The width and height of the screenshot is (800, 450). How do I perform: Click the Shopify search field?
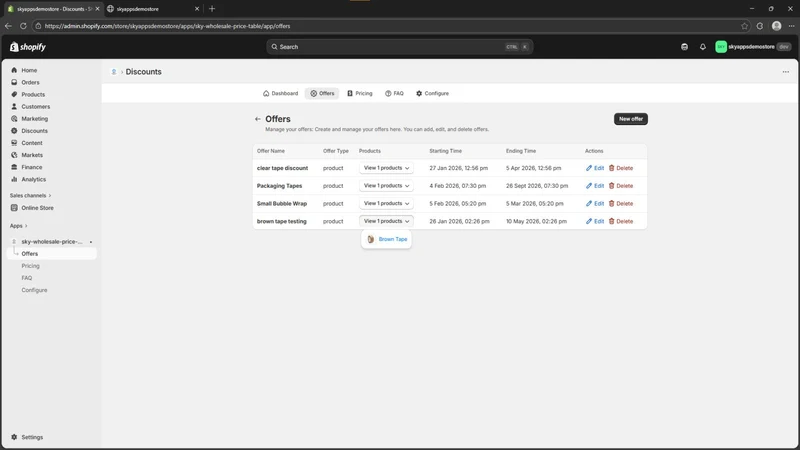[x=399, y=47]
